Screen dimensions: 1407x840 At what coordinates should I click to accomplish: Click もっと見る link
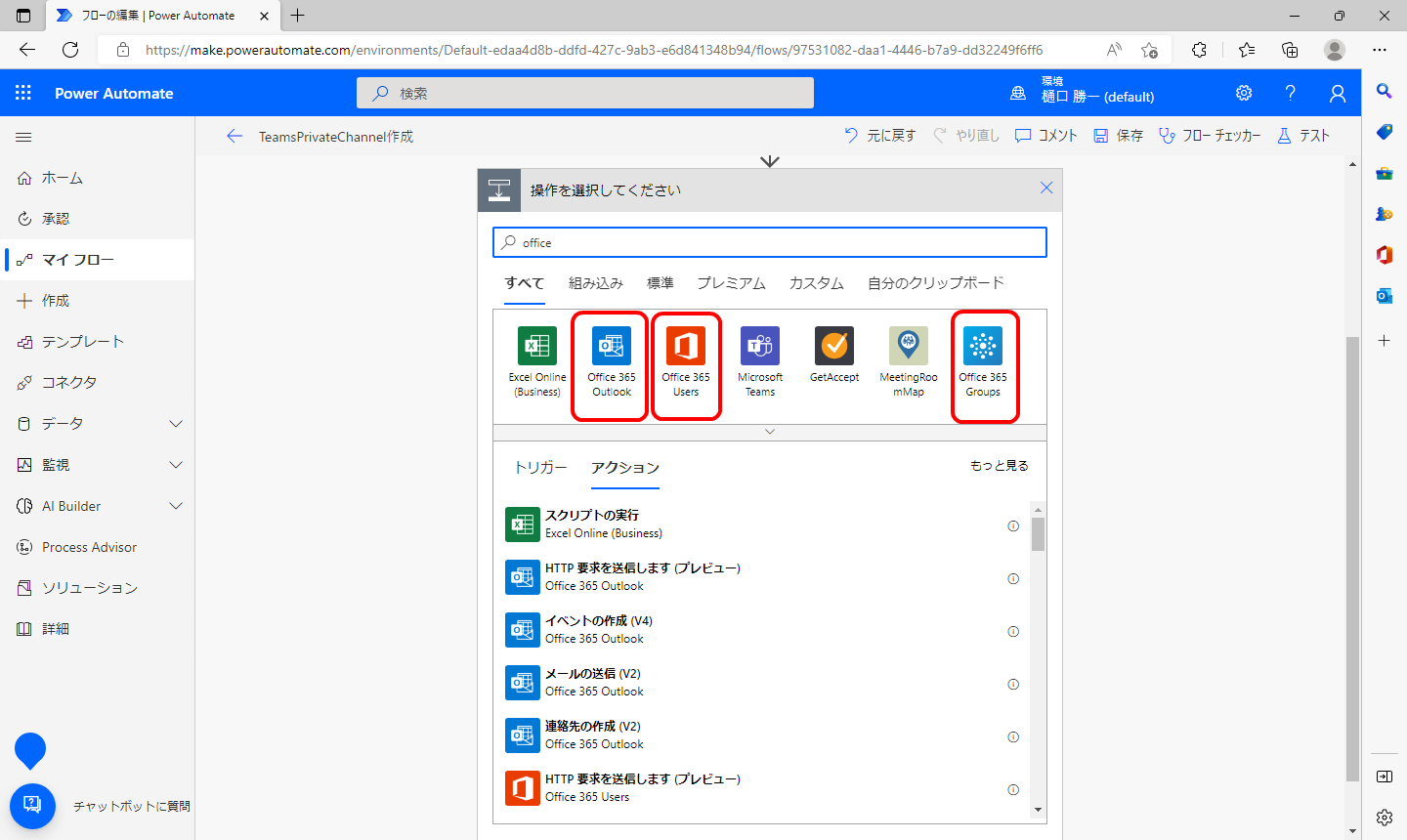click(x=1000, y=466)
